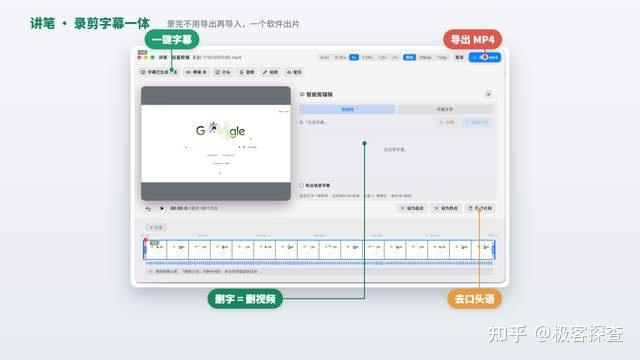
Task: Click the red playhead marker on timeline
Action: click(x=145, y=240)
